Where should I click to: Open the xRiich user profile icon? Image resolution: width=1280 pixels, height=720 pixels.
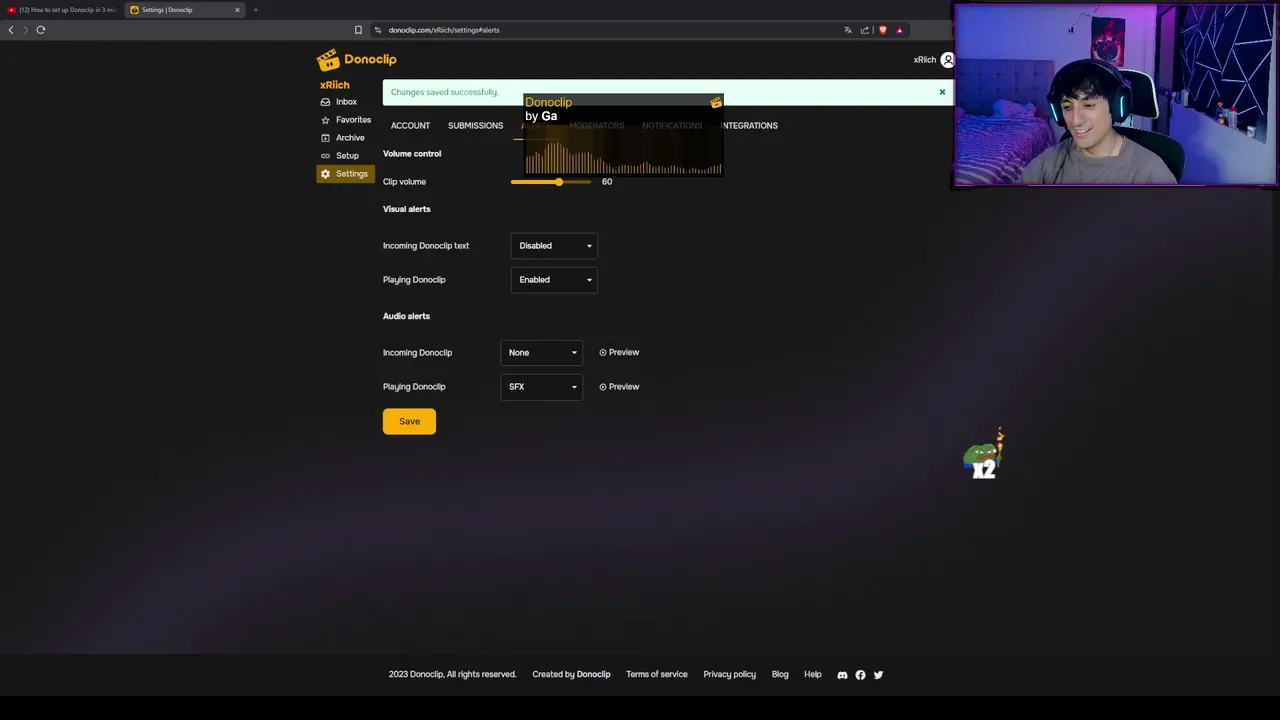tap(947, 60)
